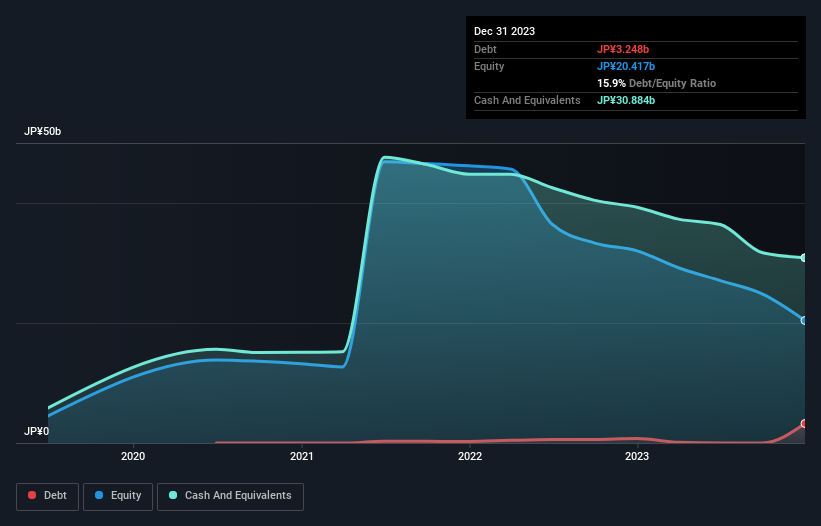Click the 2022 x-axis label
Viewport: 821px width, 526px height.
click(x=470, y=456)
